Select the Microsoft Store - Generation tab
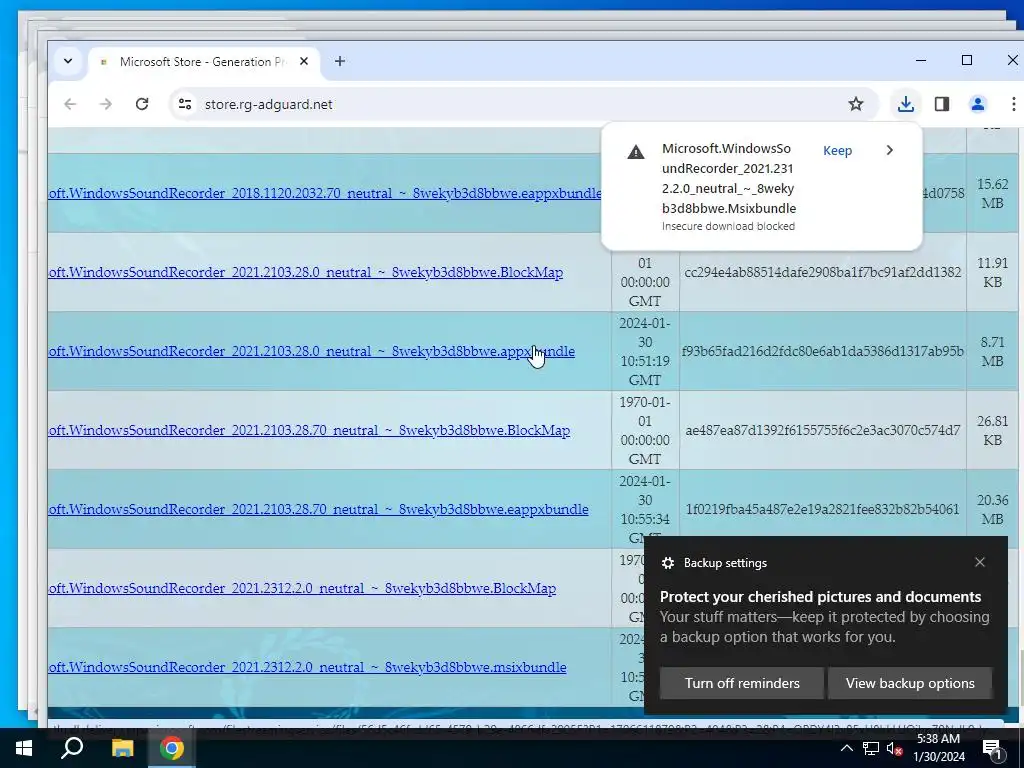1024x768 pixels. [x=204, y=61]
